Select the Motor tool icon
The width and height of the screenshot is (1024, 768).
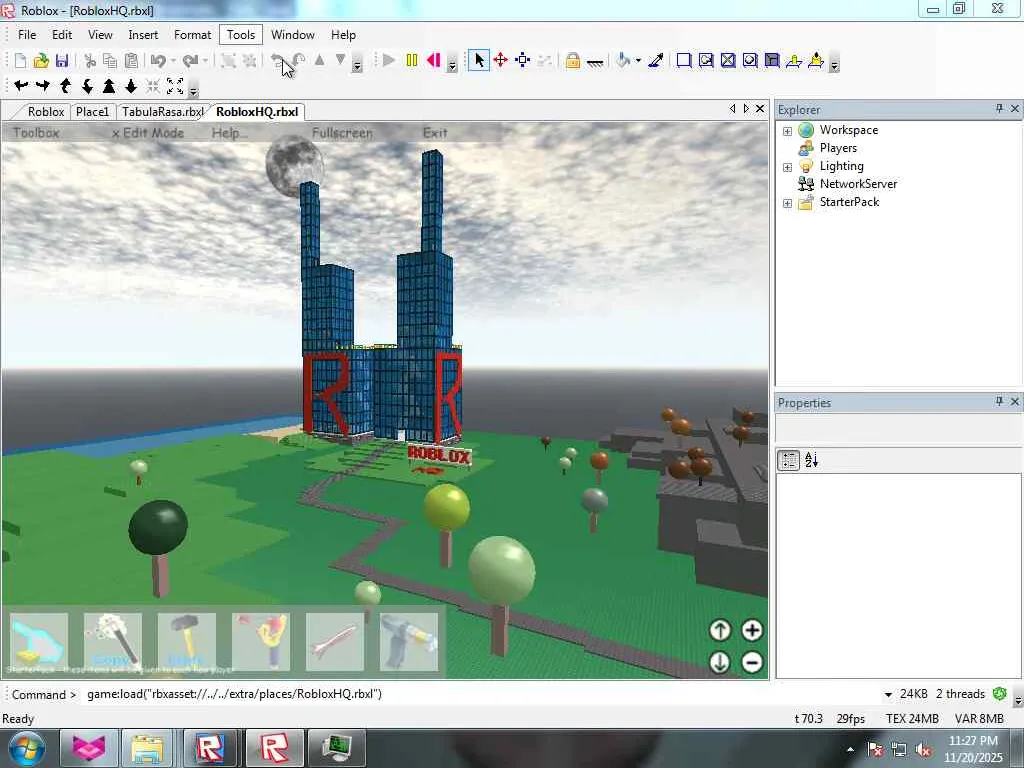816,61
